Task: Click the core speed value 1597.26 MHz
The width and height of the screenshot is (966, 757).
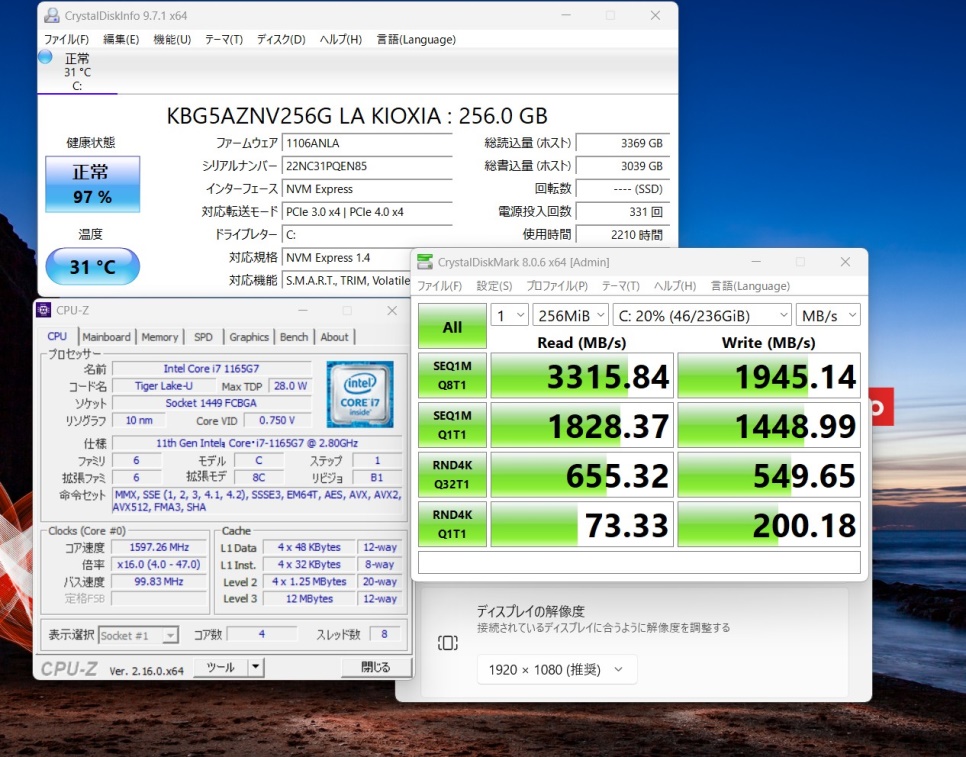Action: click(159, 547)
